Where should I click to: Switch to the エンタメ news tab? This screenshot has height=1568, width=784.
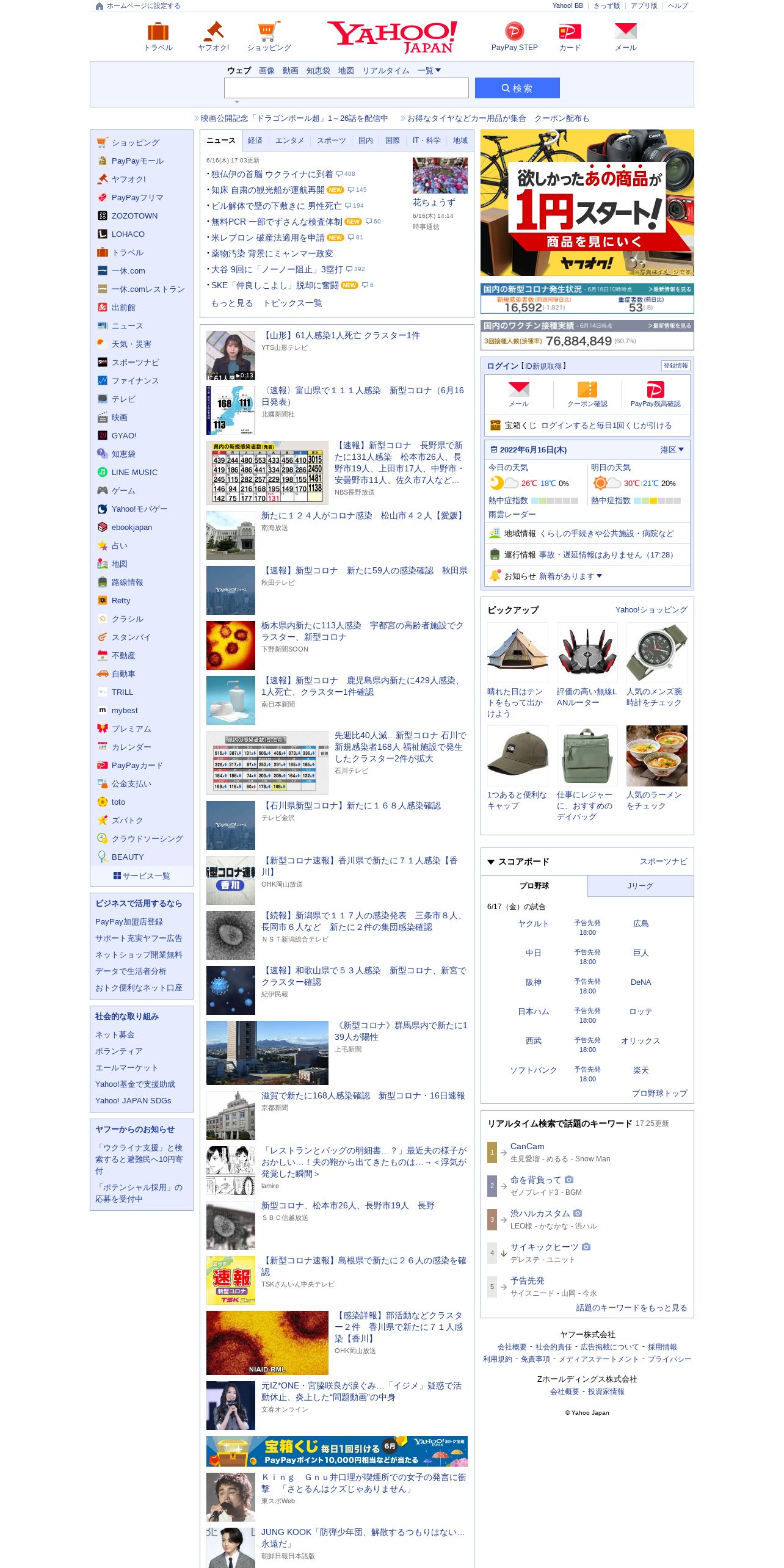click(289, 140)
